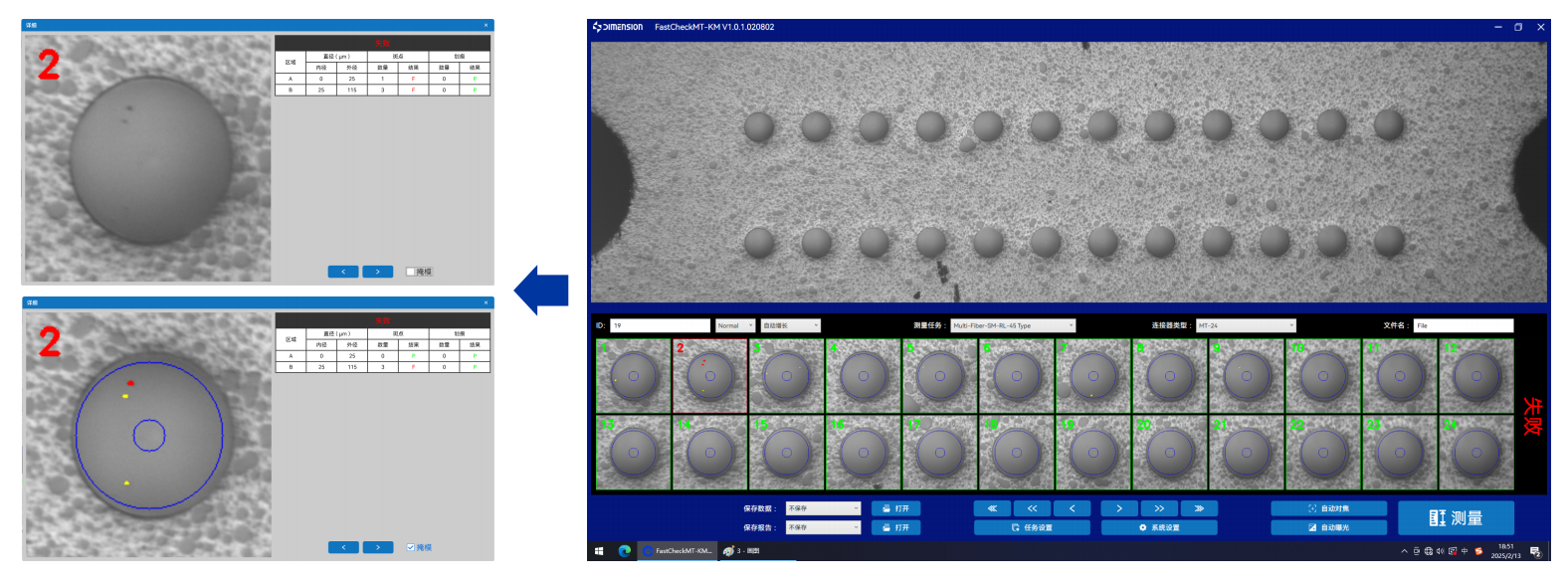Switch to FastCheckMT-KM taskbar item
1568x586 pixels.
678,550
